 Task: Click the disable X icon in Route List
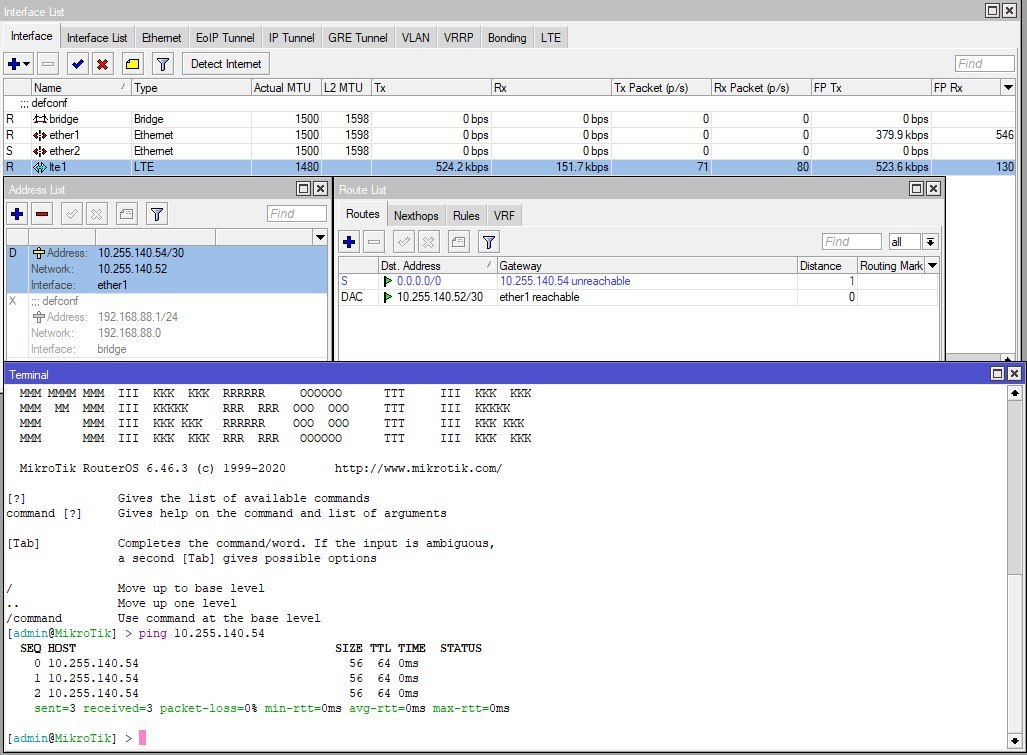tap(428, 242)
